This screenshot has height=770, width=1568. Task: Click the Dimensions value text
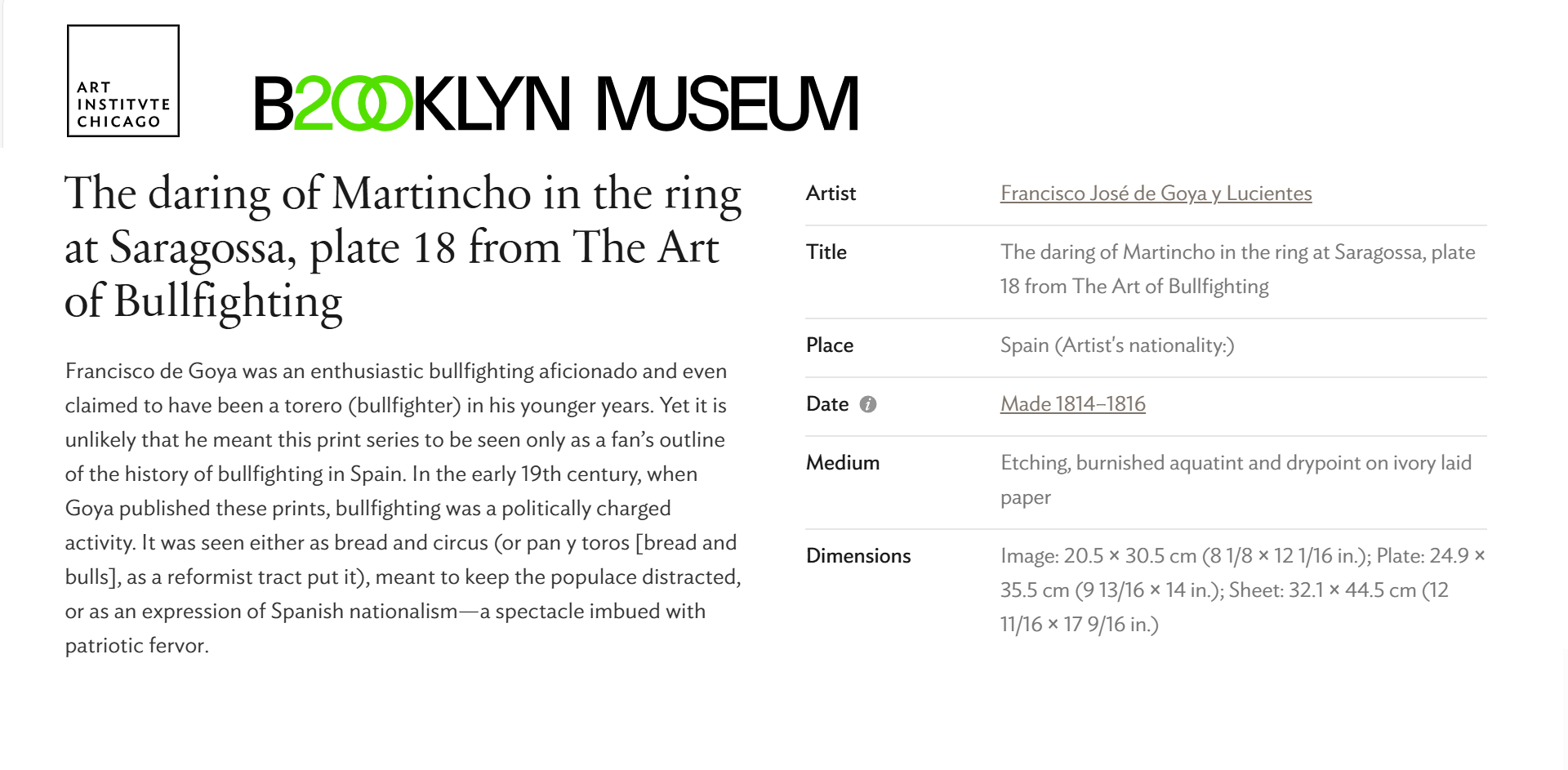1242,590
